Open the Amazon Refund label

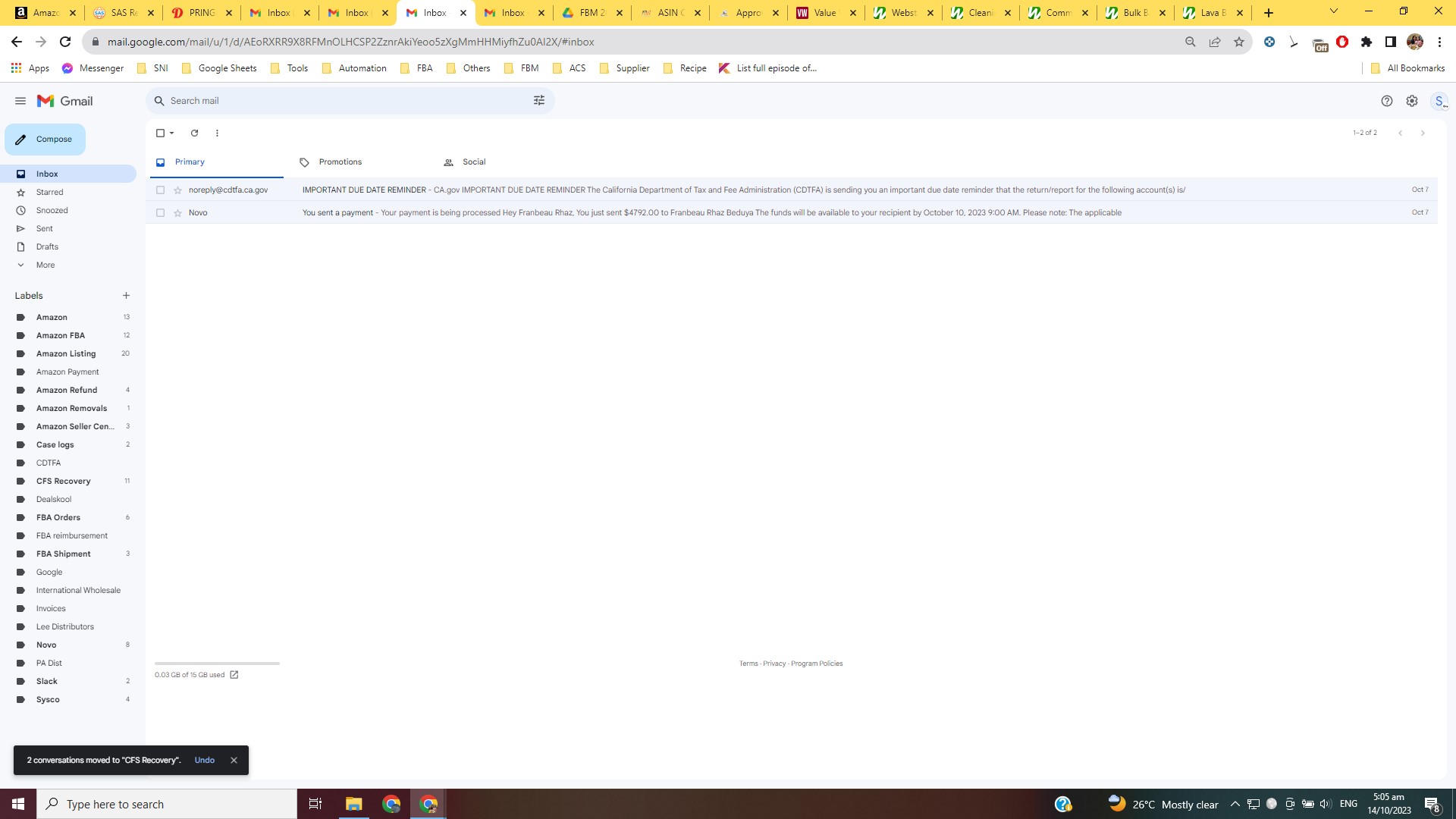tap(67, 390)
